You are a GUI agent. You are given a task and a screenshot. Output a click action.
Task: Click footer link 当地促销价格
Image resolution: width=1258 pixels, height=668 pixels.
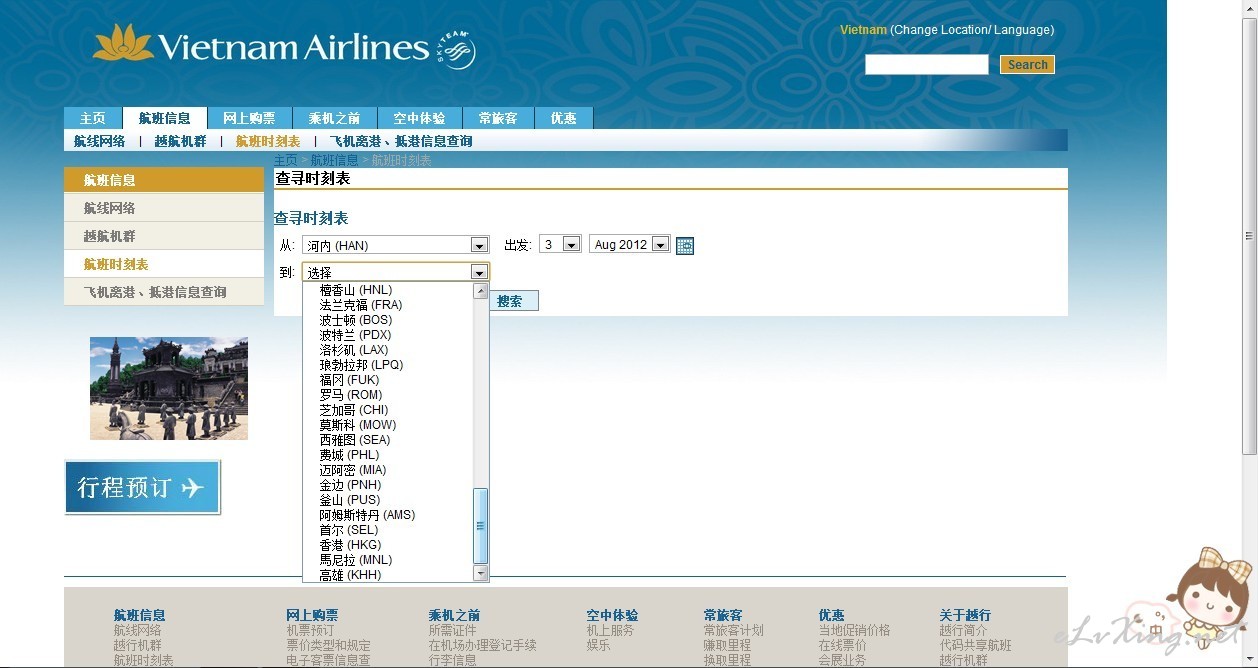point(854,630)
